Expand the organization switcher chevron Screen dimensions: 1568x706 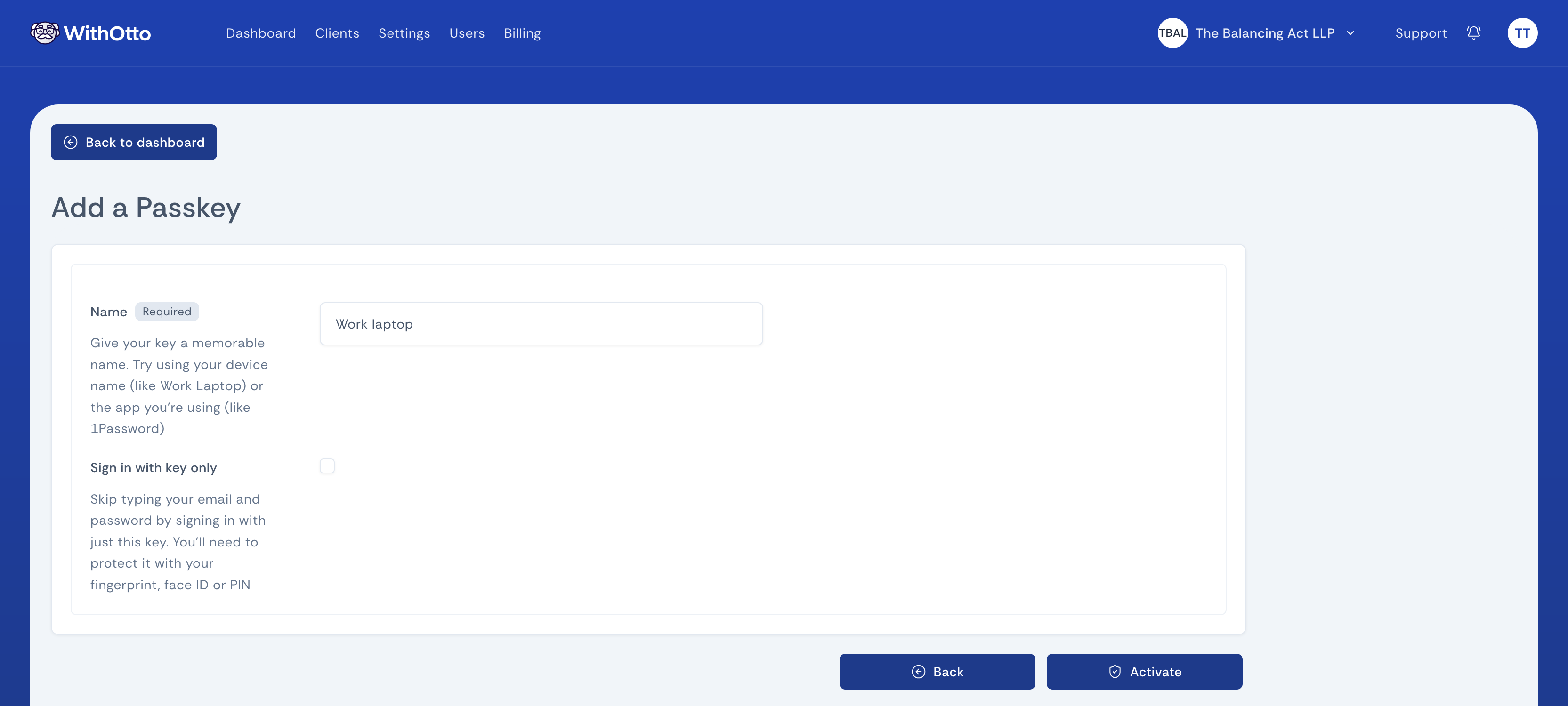pos(1350,33)
